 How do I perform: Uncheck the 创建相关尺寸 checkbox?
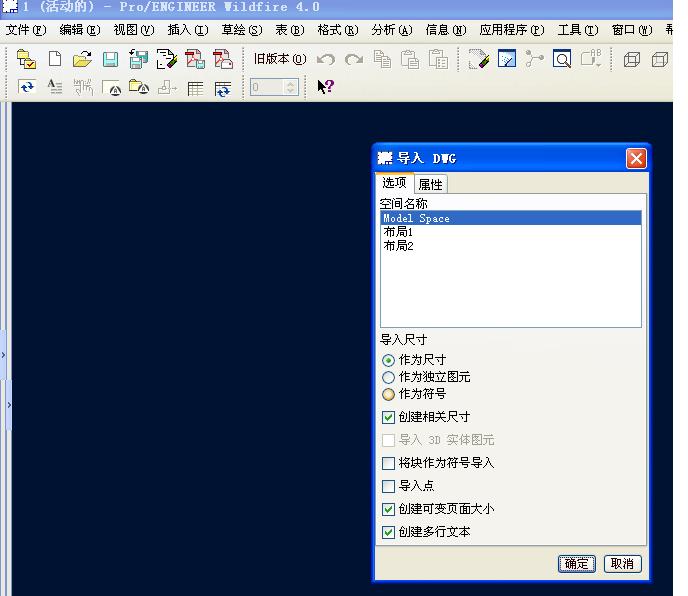click(x=388, y=417)
